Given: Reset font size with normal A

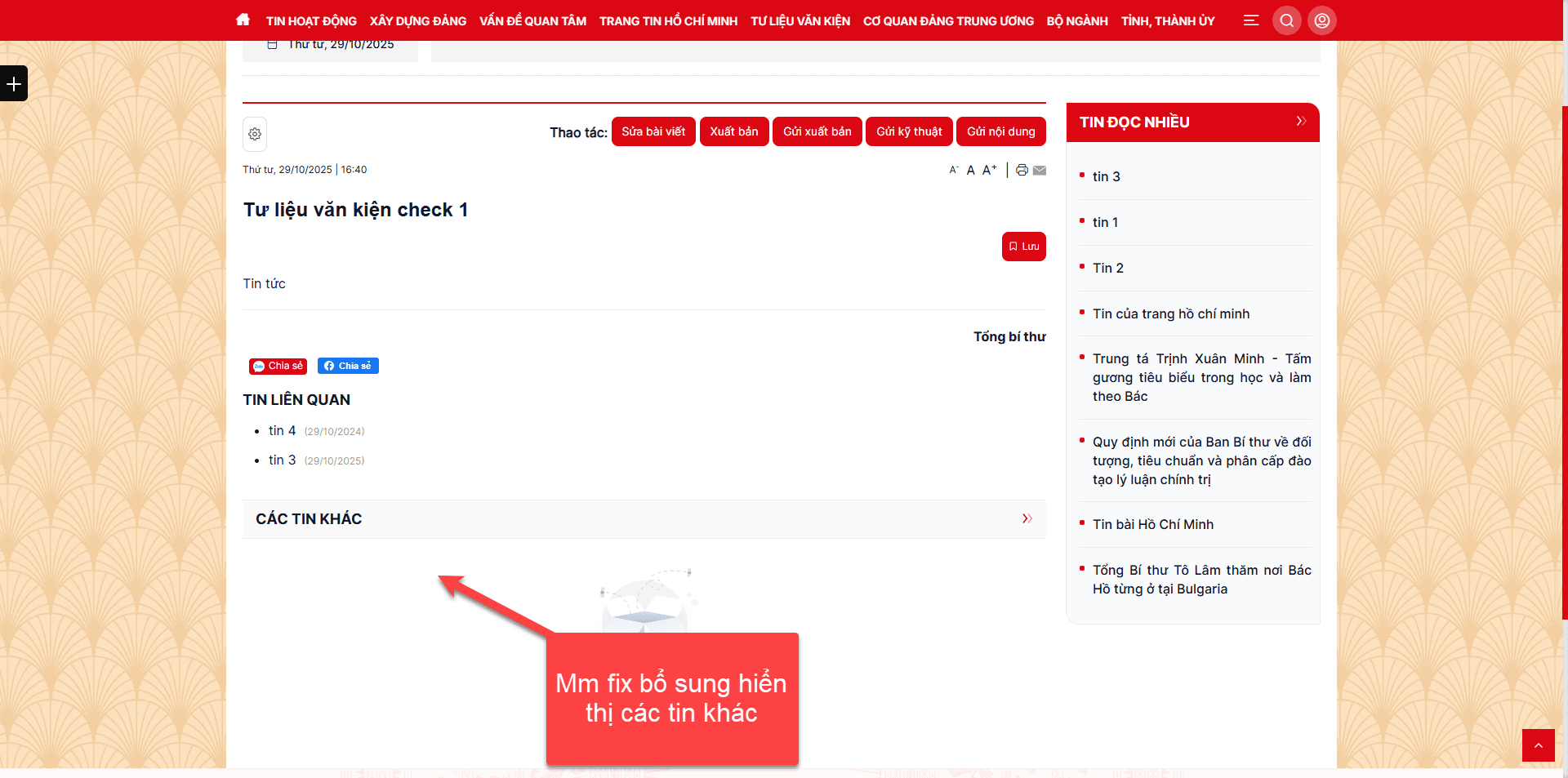Looking at the screenshot, I should pos(971,170).
